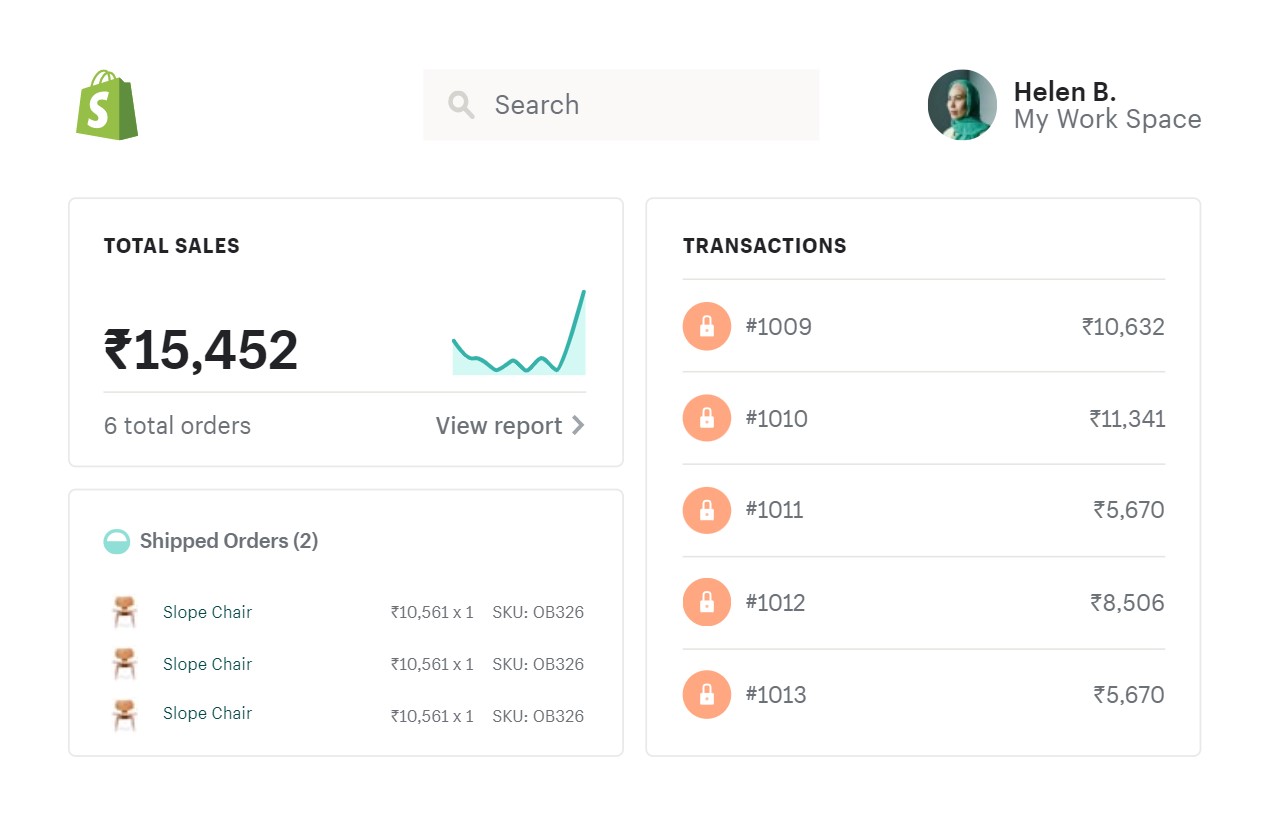
Task: Click the Shipped Orders (2) heading
Action: coord(229,541)
